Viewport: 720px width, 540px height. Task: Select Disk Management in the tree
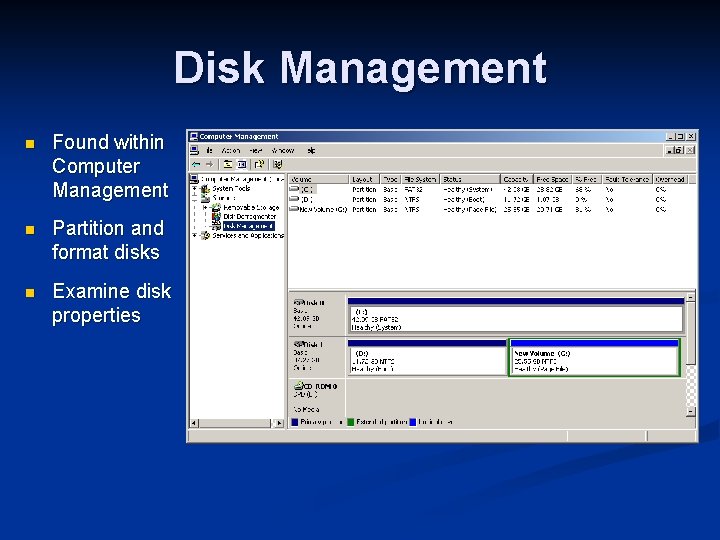(x=248, y=226)
